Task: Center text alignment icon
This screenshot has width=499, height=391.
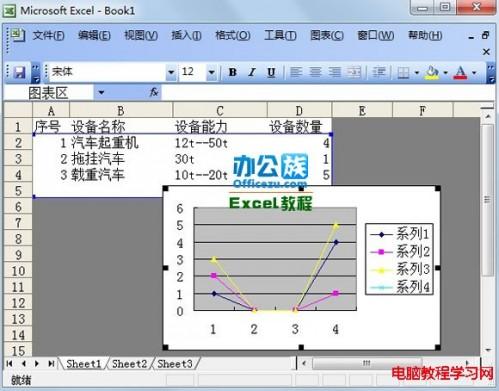Action: pos(315,72)
